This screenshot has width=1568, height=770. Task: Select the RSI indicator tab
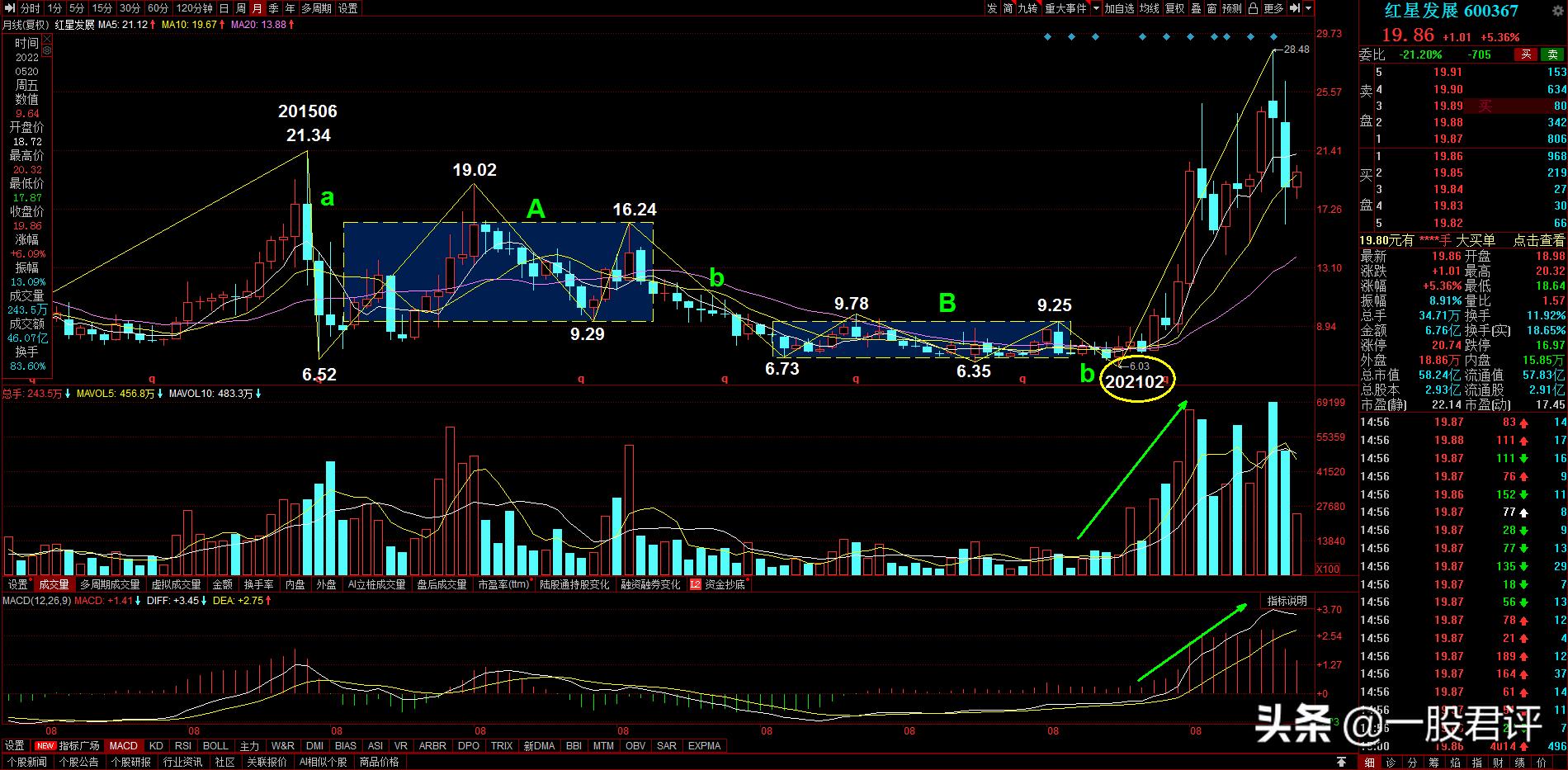[x=182, y=745]
